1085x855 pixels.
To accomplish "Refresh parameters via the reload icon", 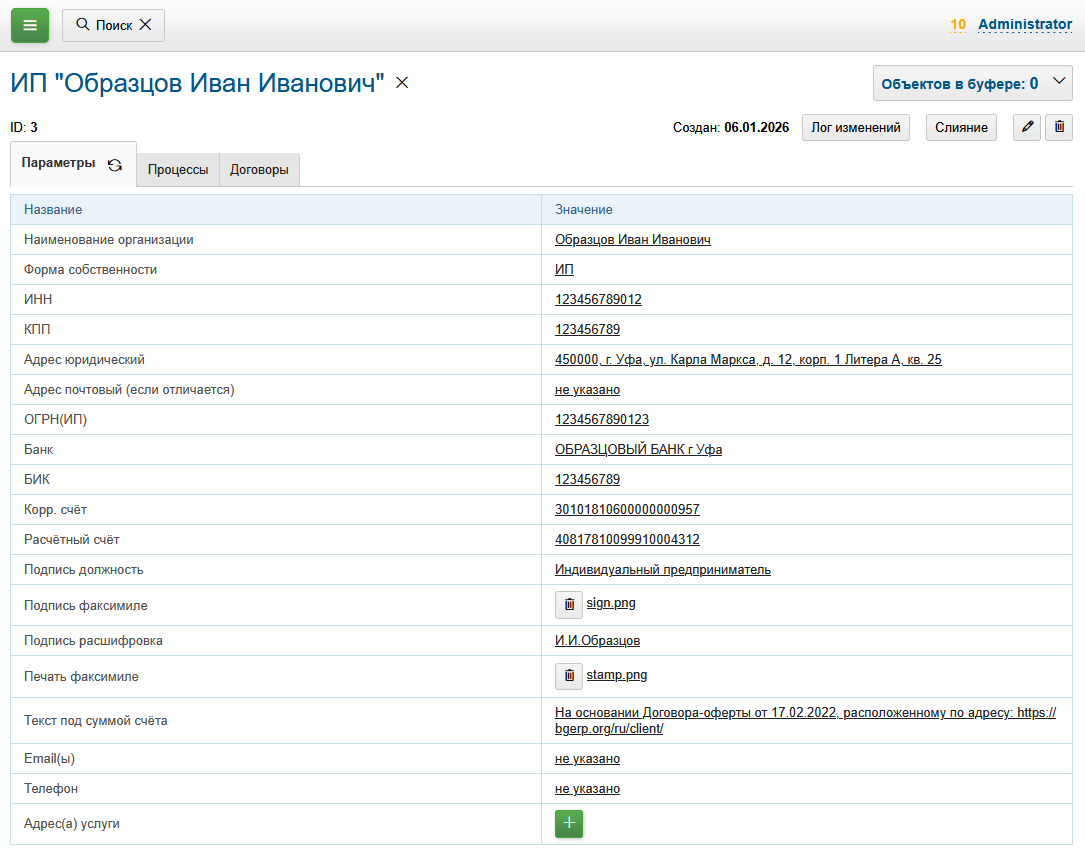I will click(x=115, y=165).
